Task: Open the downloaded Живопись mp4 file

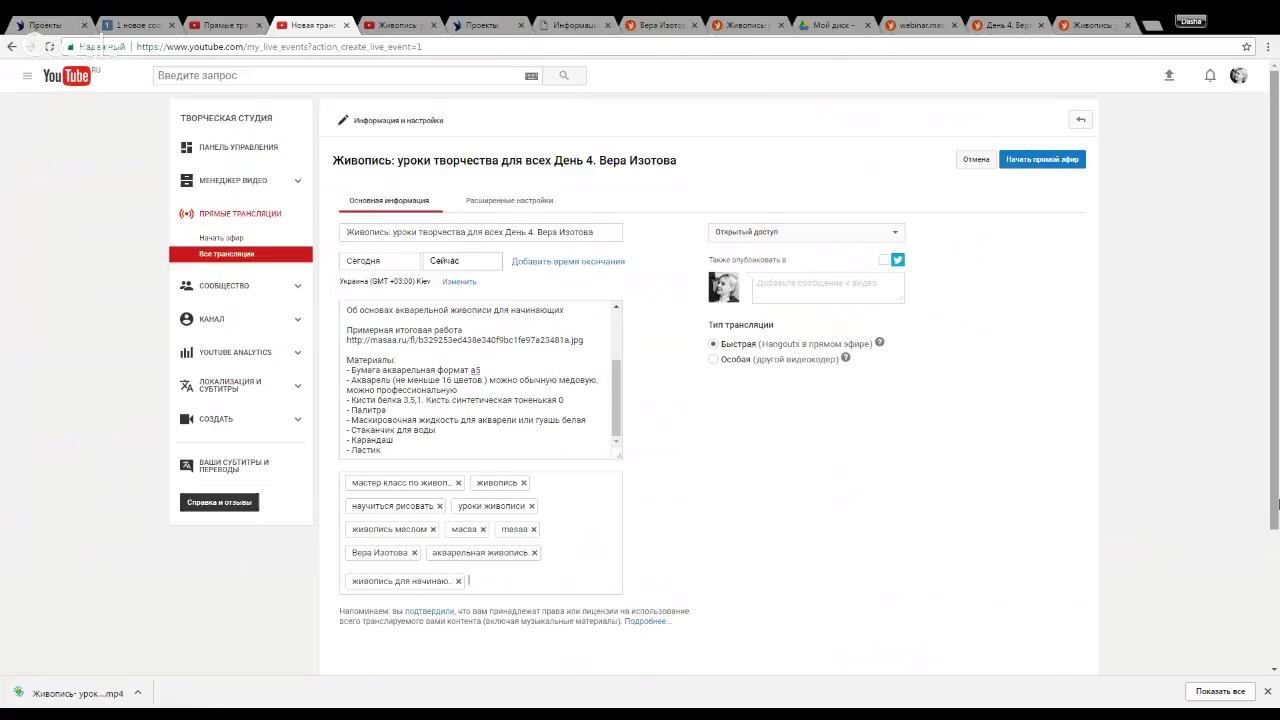Action: point(68,693)
